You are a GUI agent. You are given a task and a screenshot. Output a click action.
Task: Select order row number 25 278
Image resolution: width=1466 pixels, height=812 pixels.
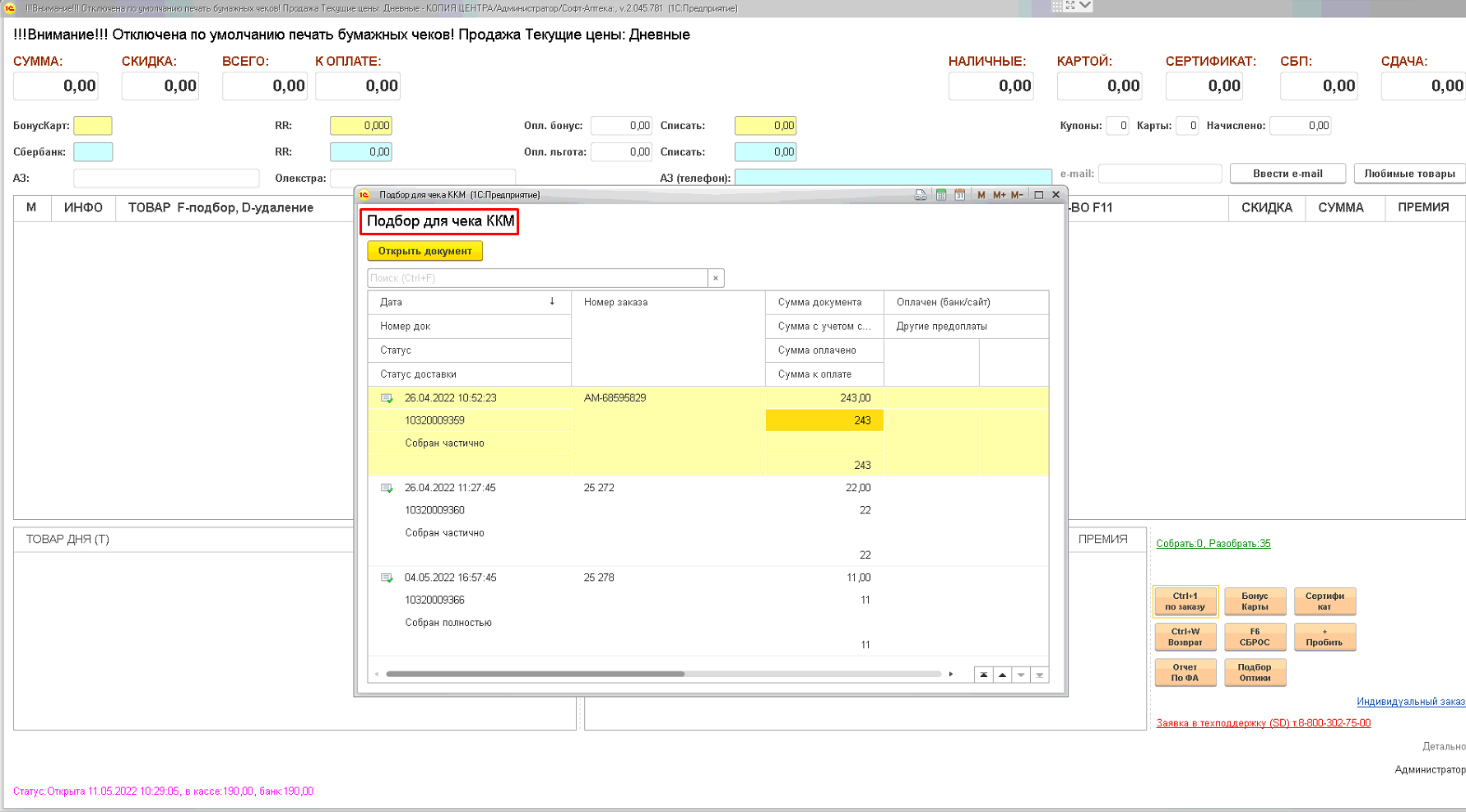599,578
